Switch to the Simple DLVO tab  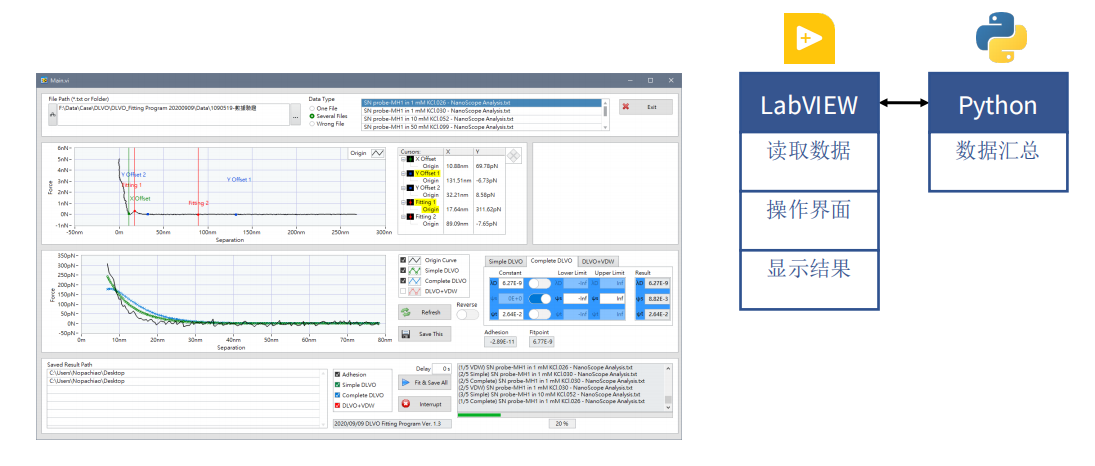pos(506,261)
